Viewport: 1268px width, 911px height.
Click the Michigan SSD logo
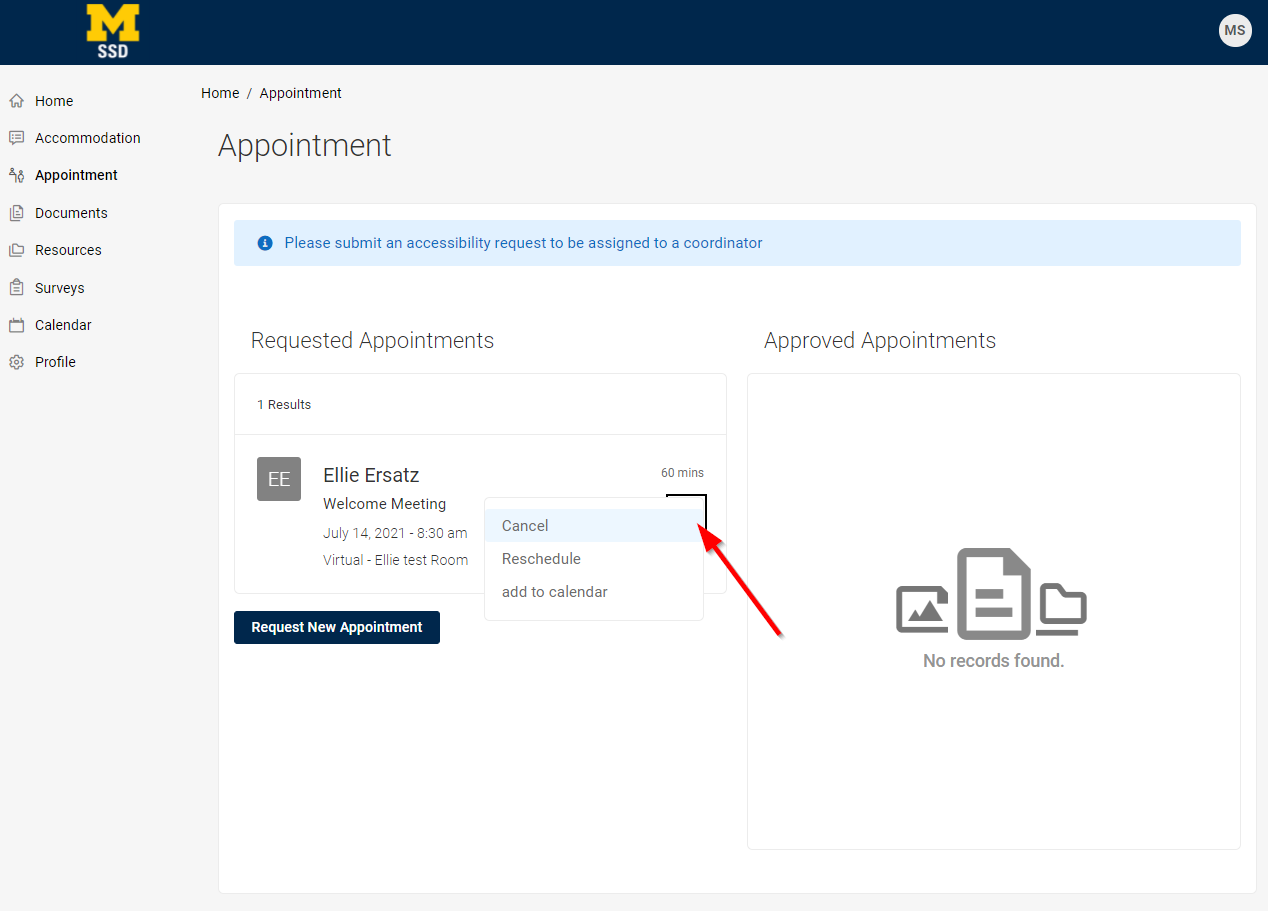pos(113,32)
